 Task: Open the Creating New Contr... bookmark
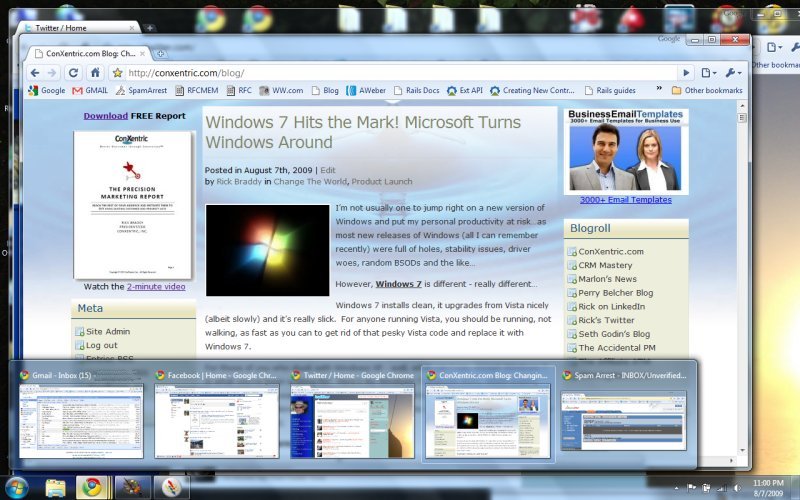coord(532,90)
